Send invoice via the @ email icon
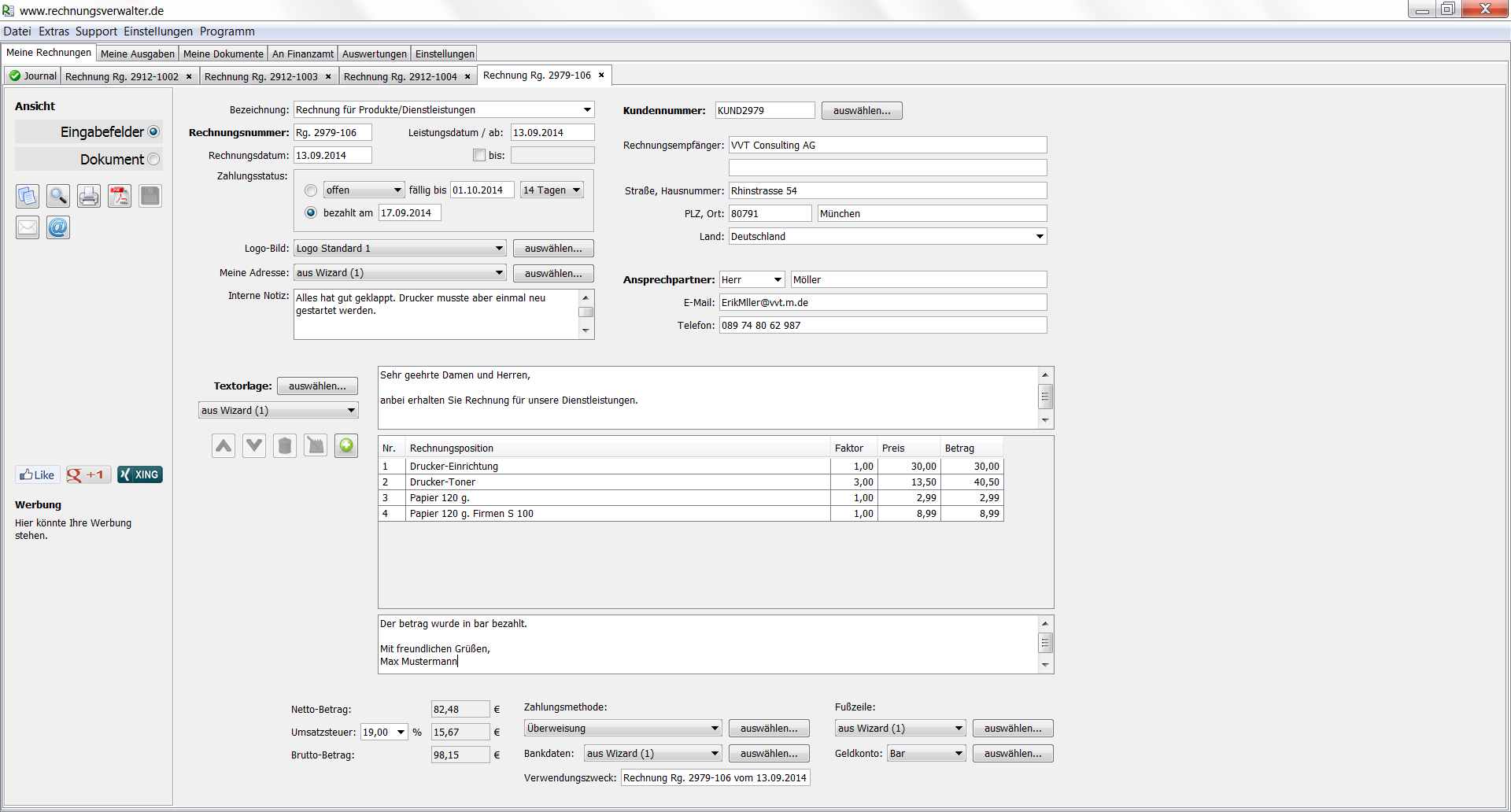The height and width of the screenshot is (812, 1511). [58, 227]
